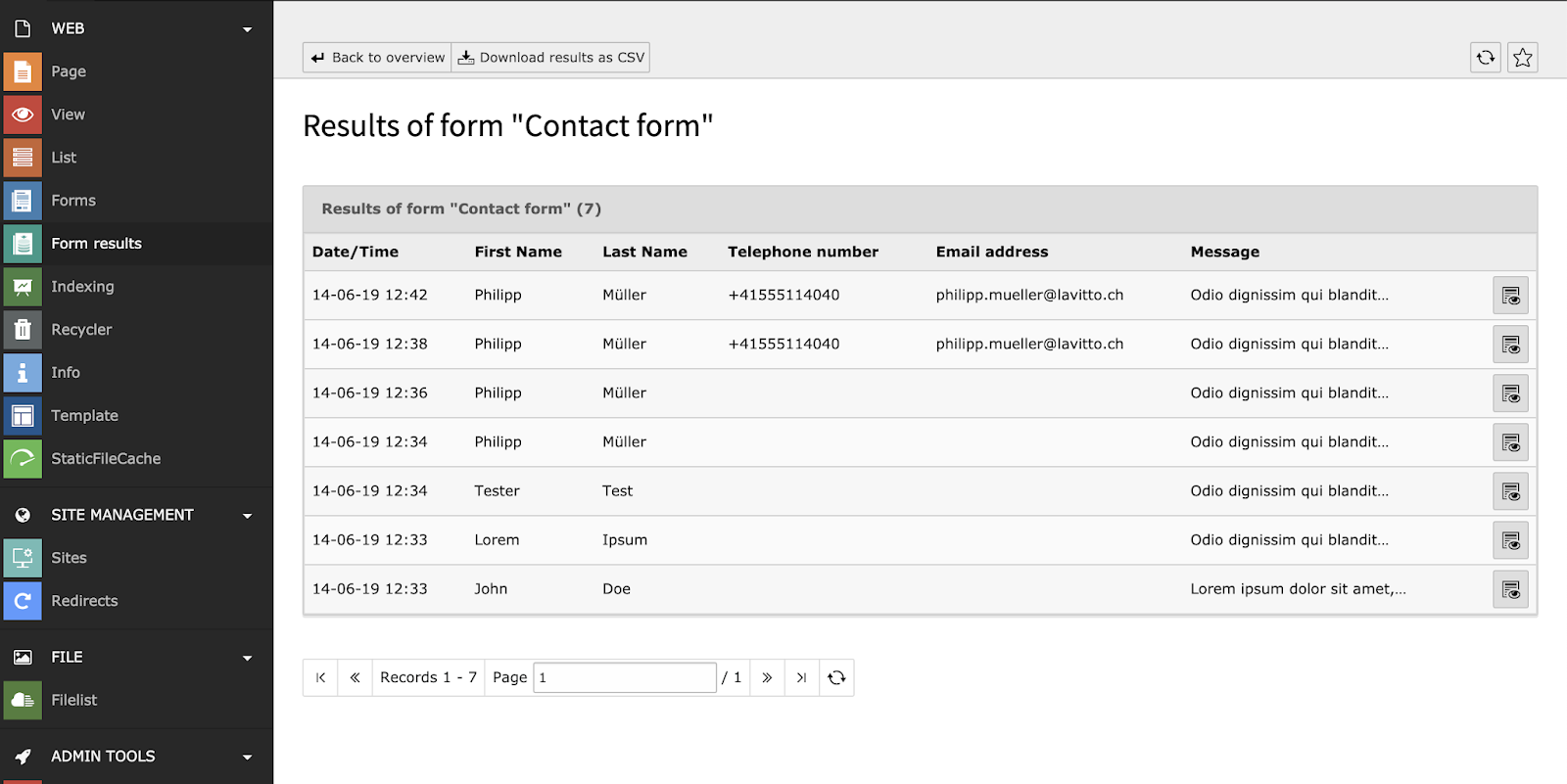Click the 'Ipsum' last name cell

tap(625, 539)
